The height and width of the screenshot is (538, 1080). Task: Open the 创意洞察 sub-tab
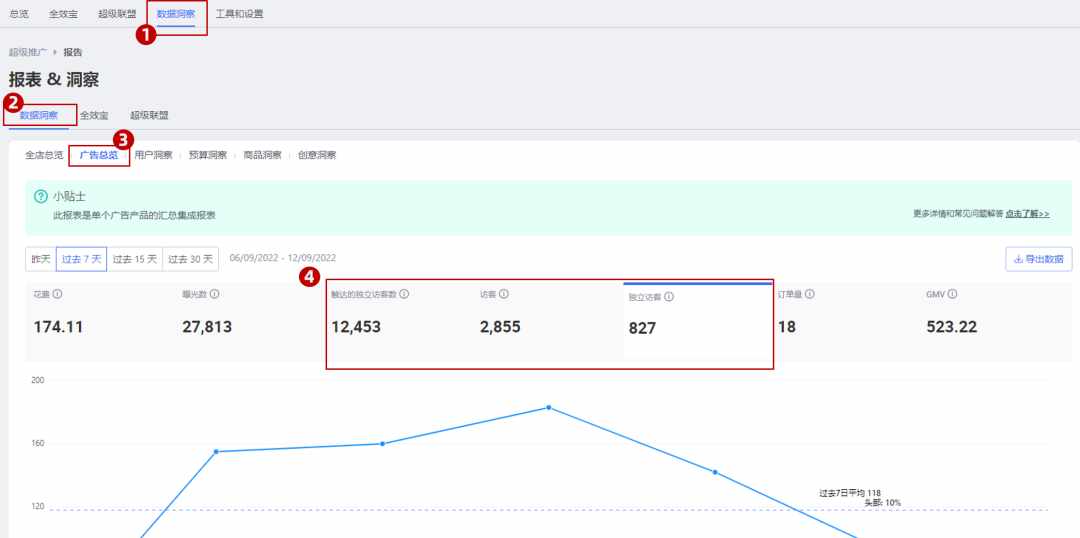[x=317, y=156]
